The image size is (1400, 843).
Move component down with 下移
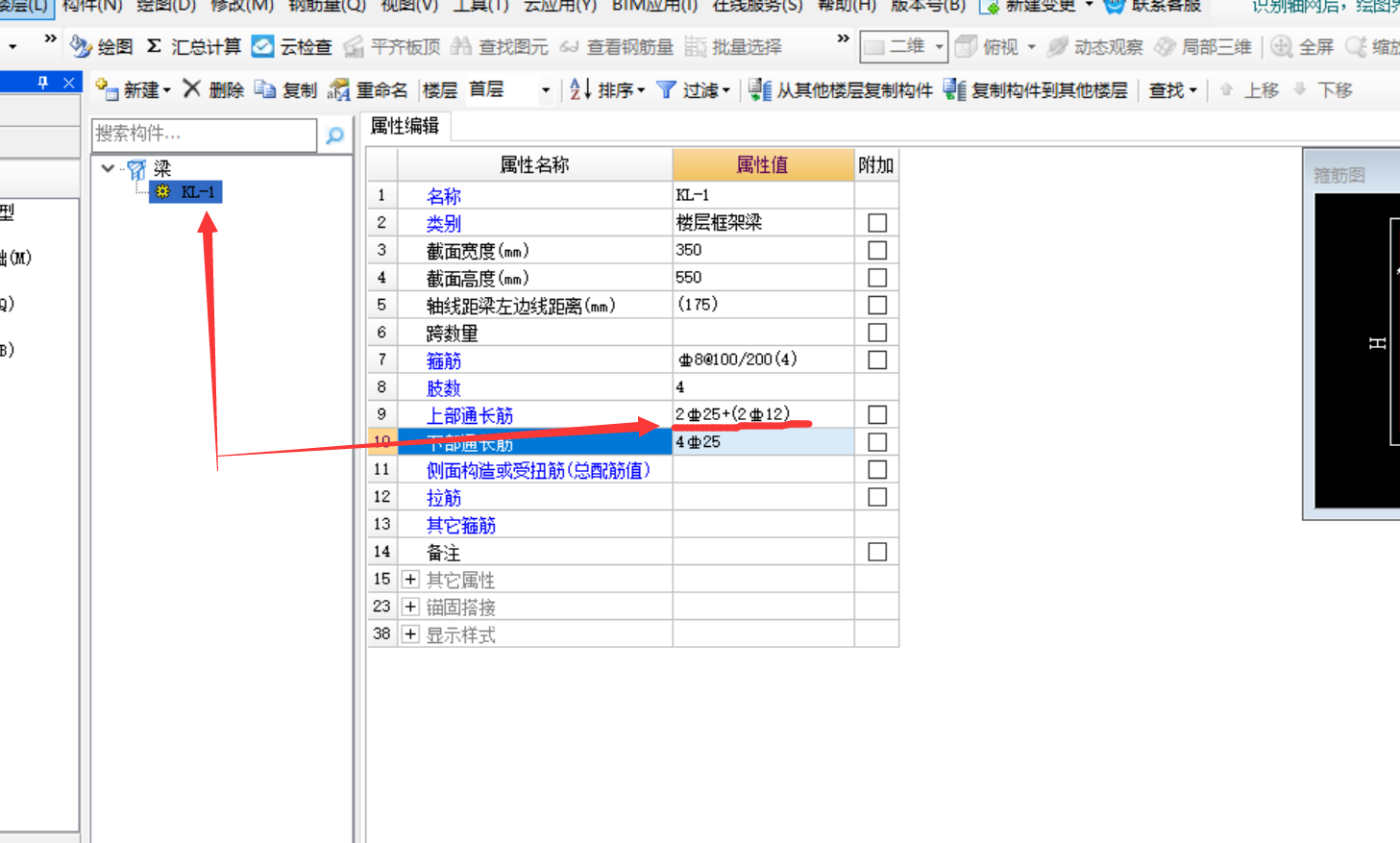[1322, 89]
